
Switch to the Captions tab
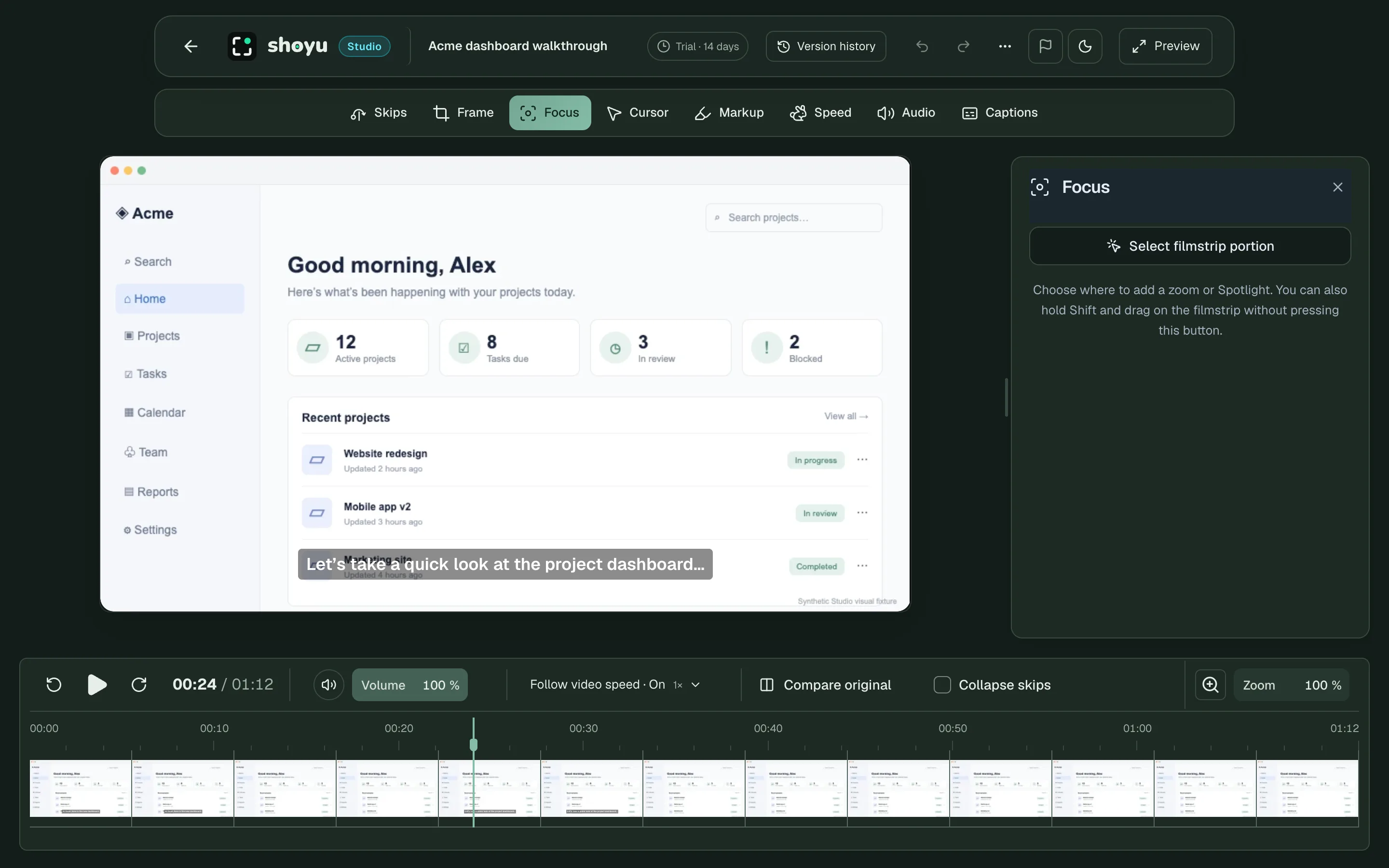point(999,112)
